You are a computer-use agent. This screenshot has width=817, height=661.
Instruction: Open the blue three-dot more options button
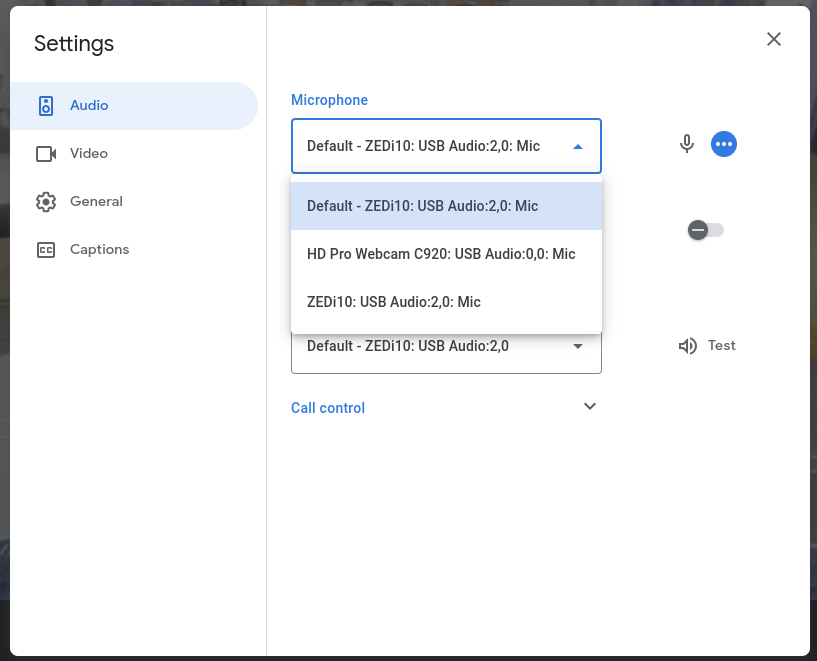[x=724, y=144]
